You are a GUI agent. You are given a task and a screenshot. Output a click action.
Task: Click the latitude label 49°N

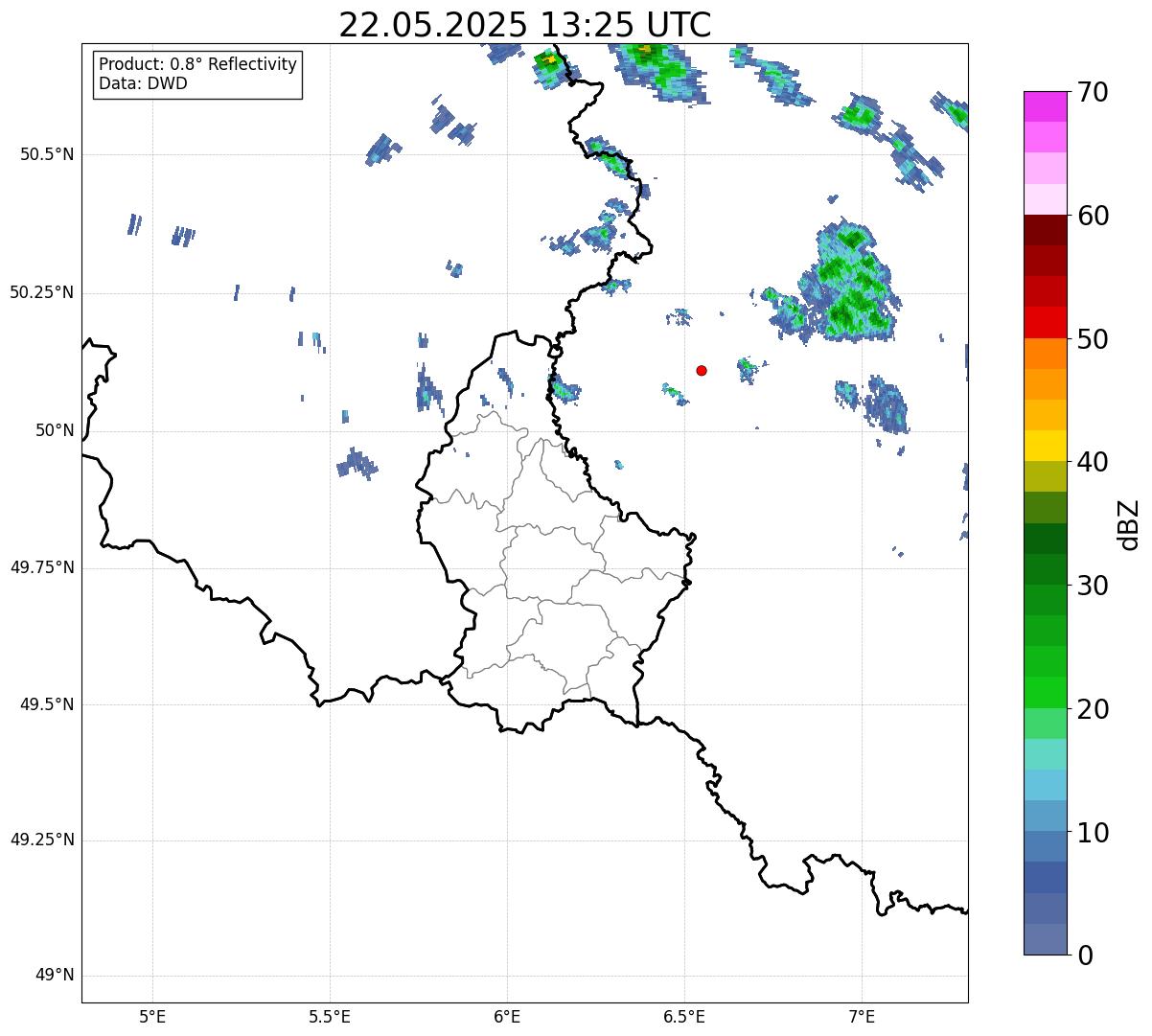(x=55, y=976)
